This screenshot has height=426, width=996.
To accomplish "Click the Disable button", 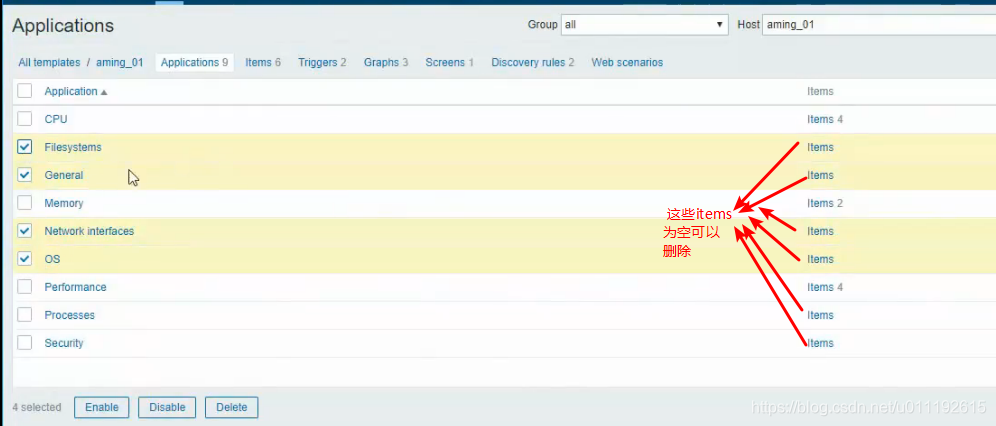I will 167,407.
